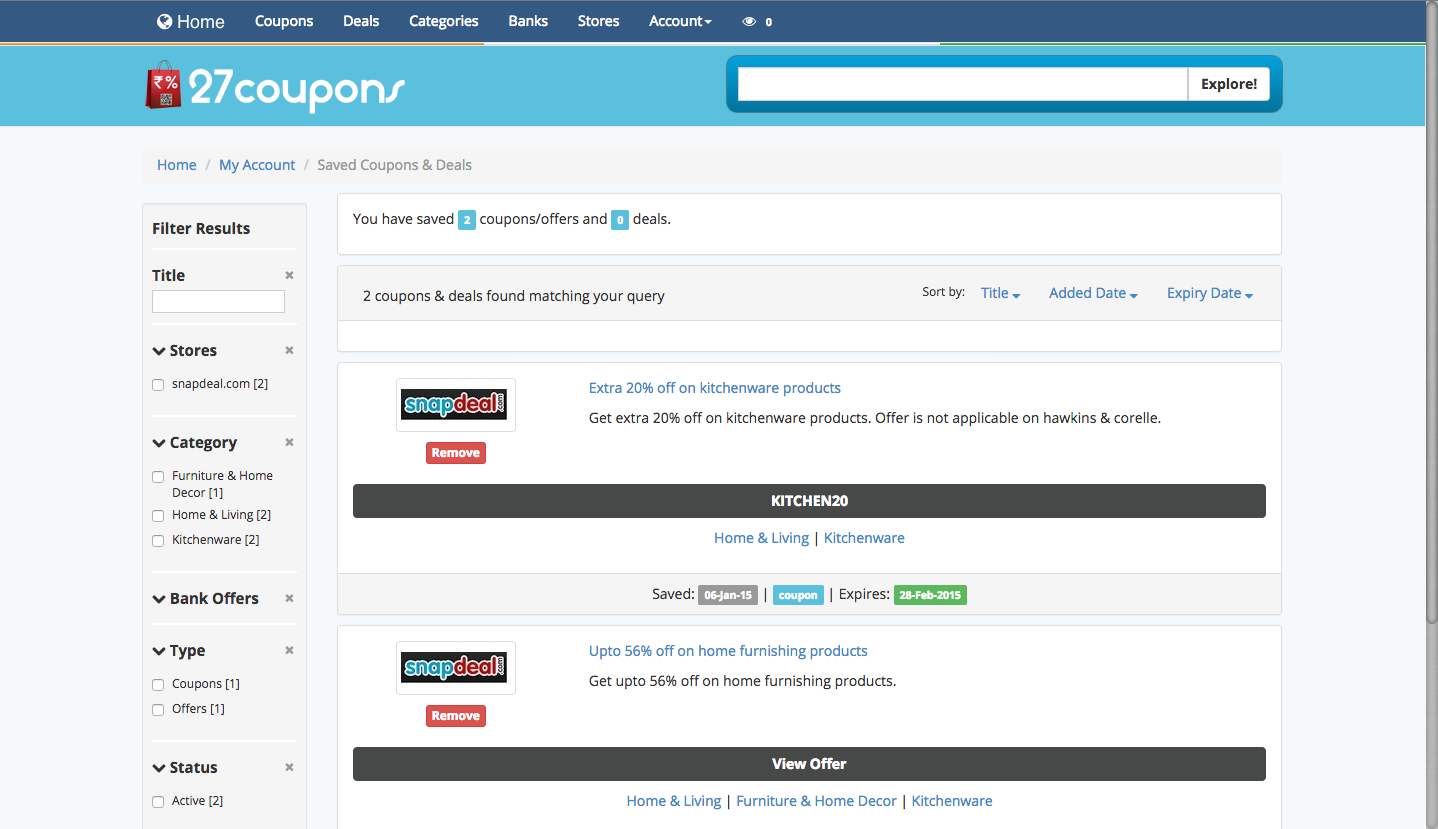
Task: Sort results by Added Date
Action: [x=1093, y=293]
